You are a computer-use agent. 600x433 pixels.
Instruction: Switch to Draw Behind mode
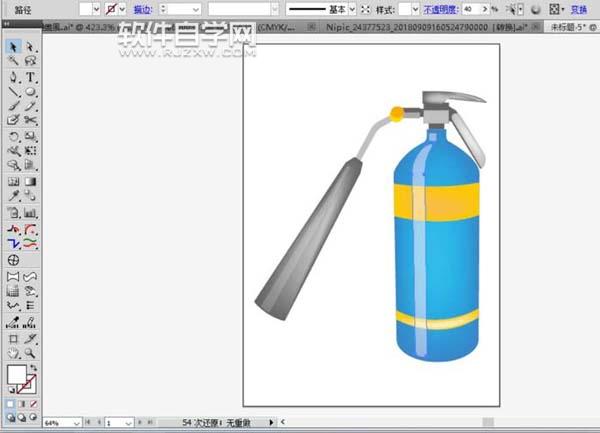coord(22,417)
